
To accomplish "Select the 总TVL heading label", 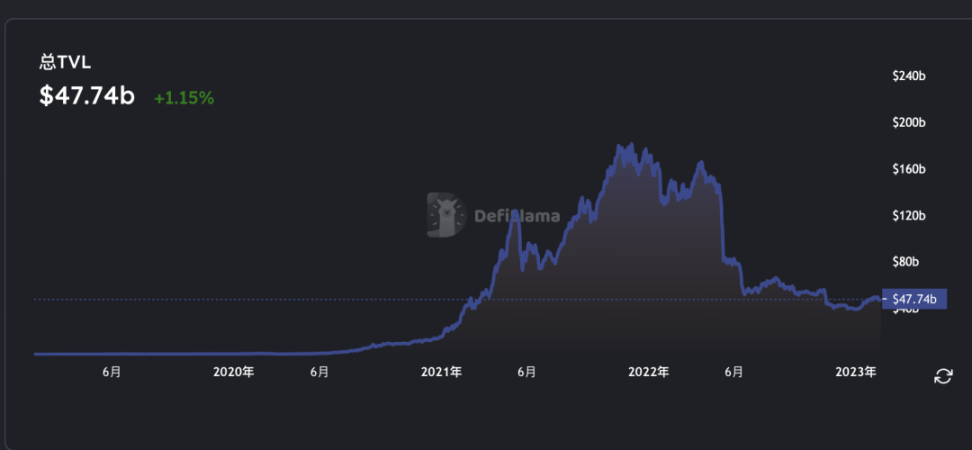I will point(66,62).
